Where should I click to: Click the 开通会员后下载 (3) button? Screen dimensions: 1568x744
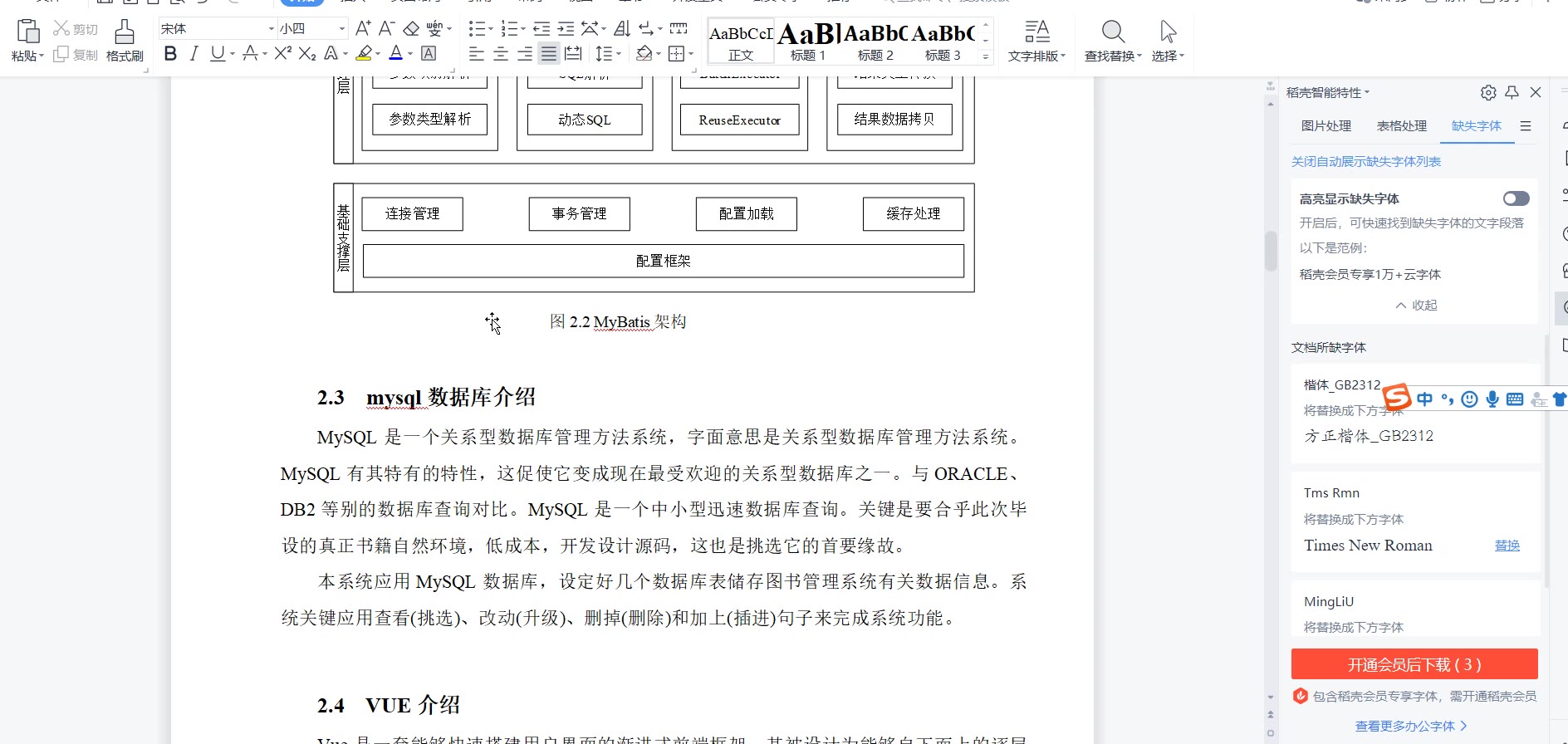coord(1414,664)
